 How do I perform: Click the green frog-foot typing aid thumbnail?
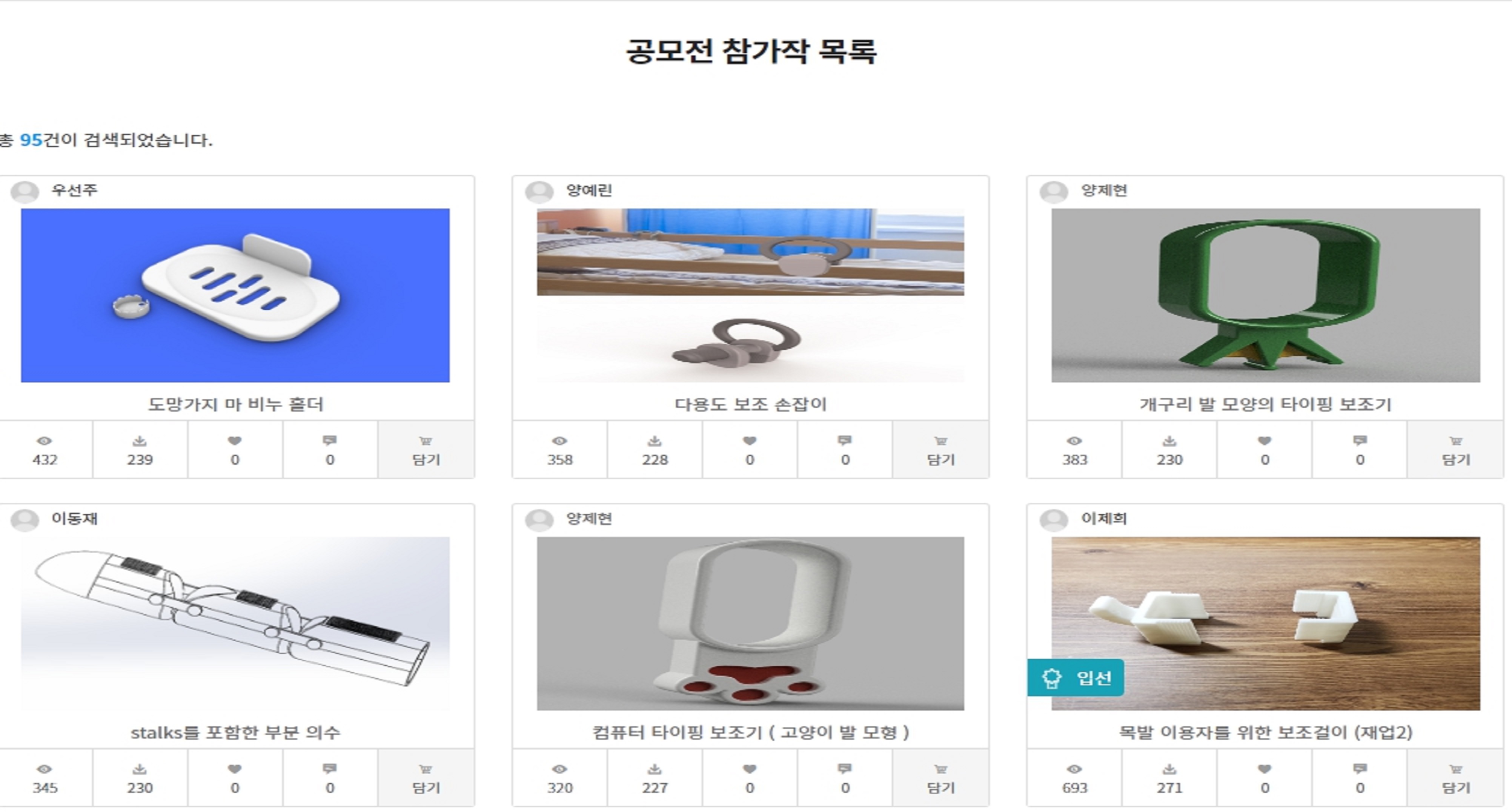1266,295
